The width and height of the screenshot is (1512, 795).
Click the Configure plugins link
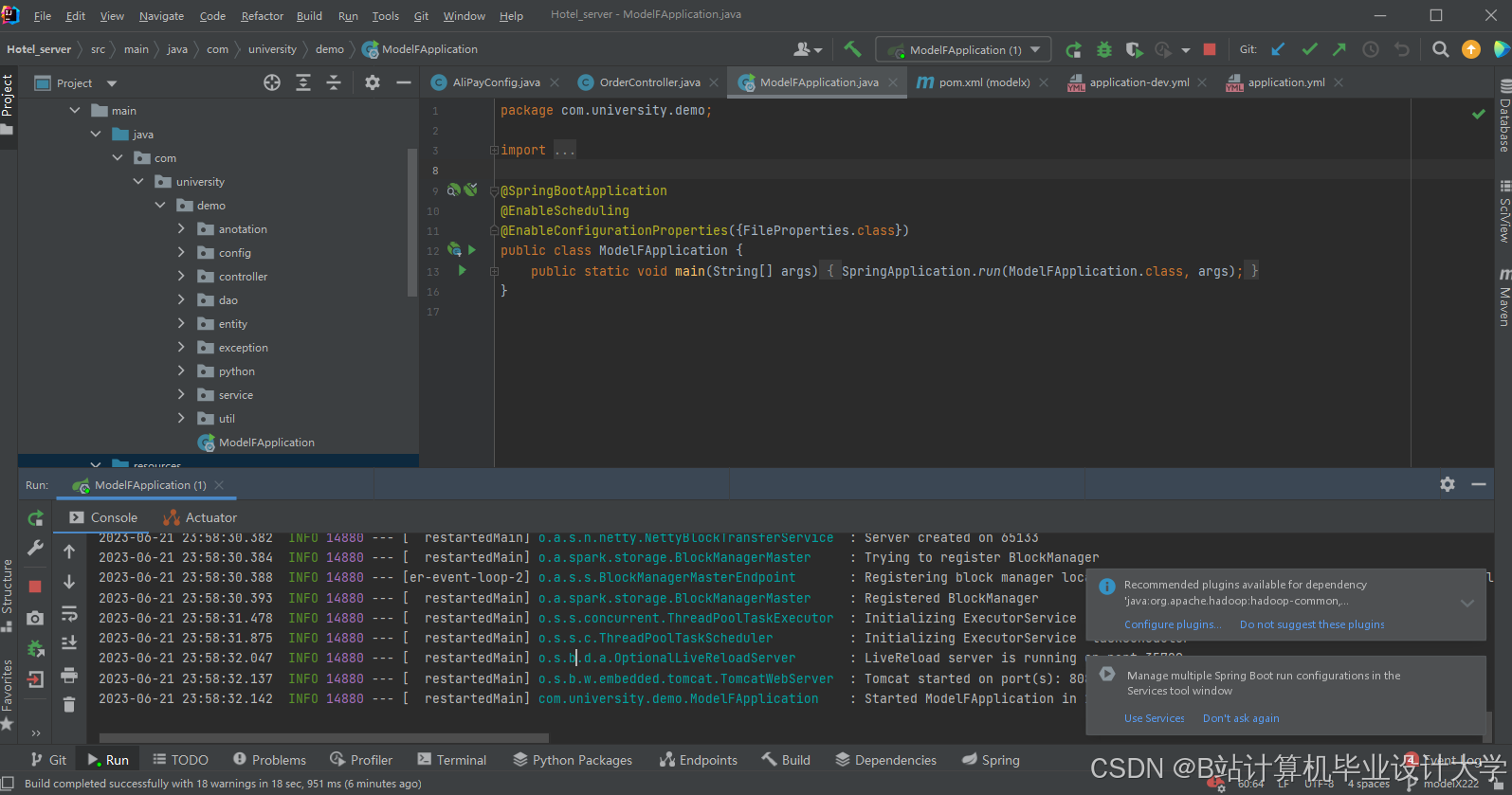1172,624
